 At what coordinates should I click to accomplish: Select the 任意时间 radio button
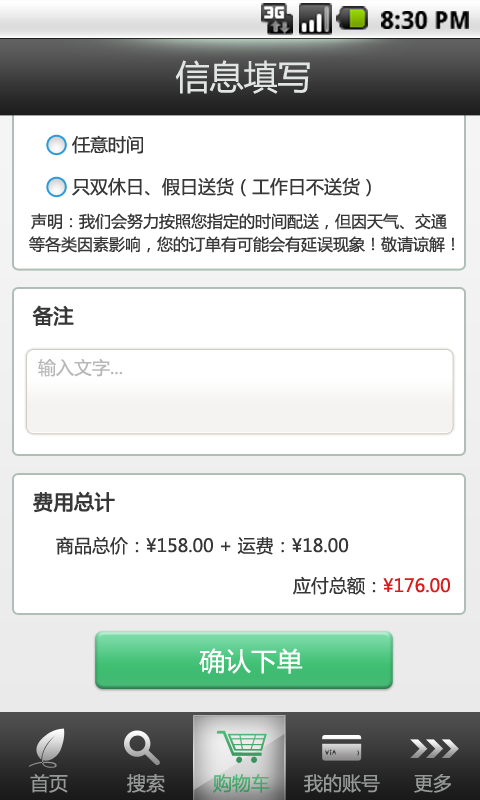(x=56, y=145)
